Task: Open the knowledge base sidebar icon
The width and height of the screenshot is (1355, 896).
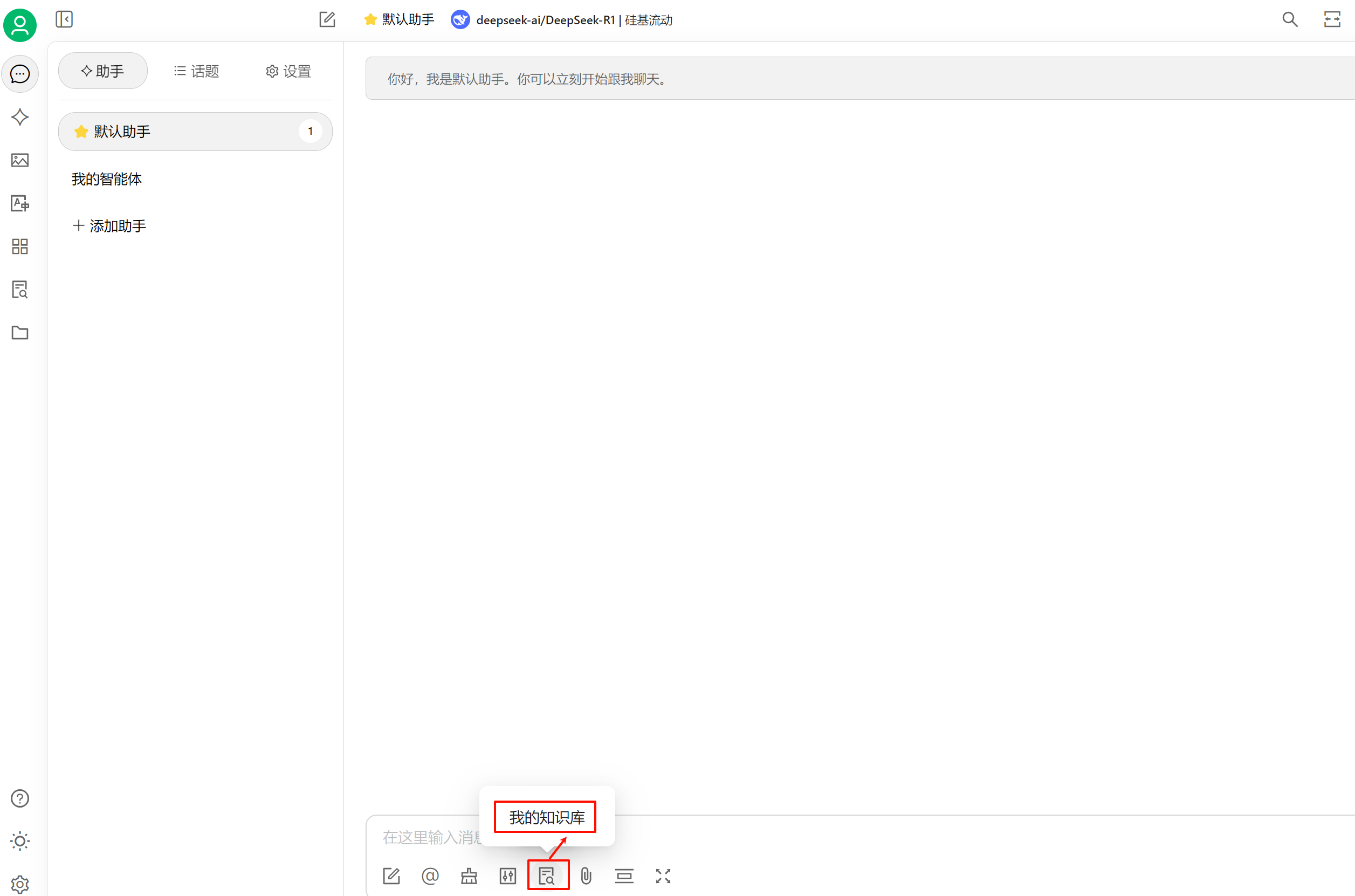Action: pyautogui.click(x=20, y=290)
